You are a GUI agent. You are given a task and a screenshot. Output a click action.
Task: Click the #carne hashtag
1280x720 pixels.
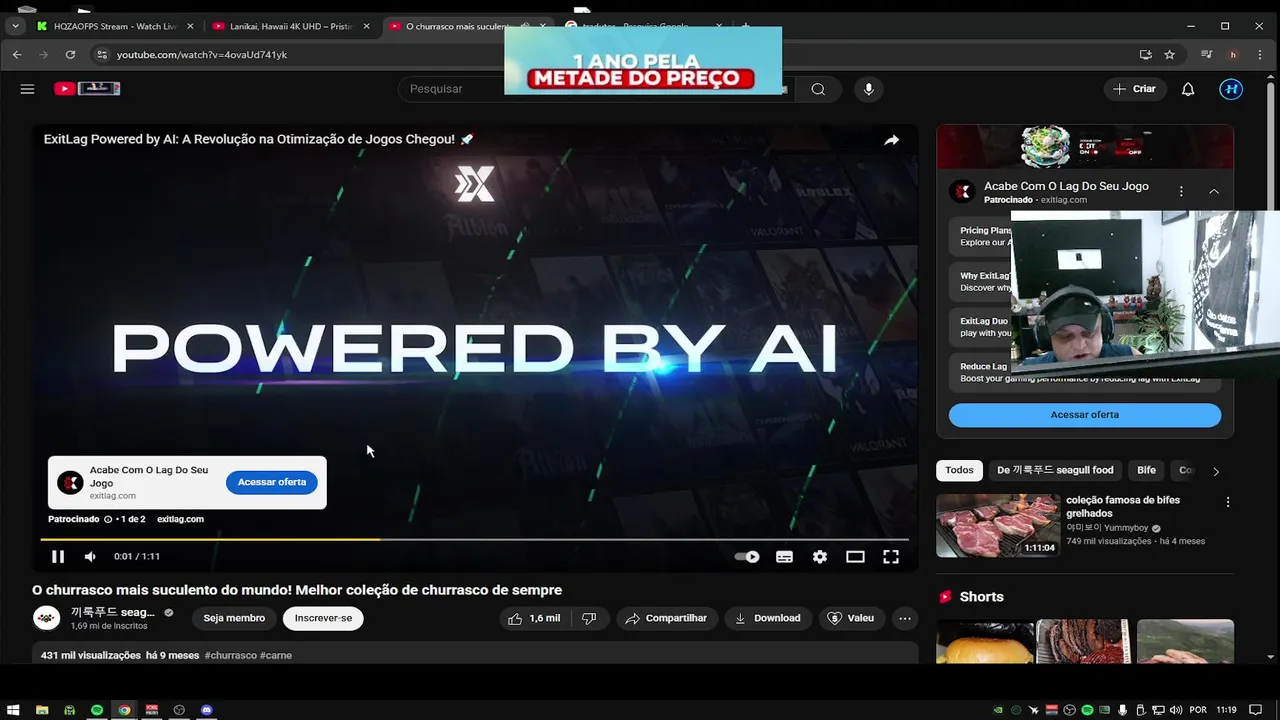[276, 656]
